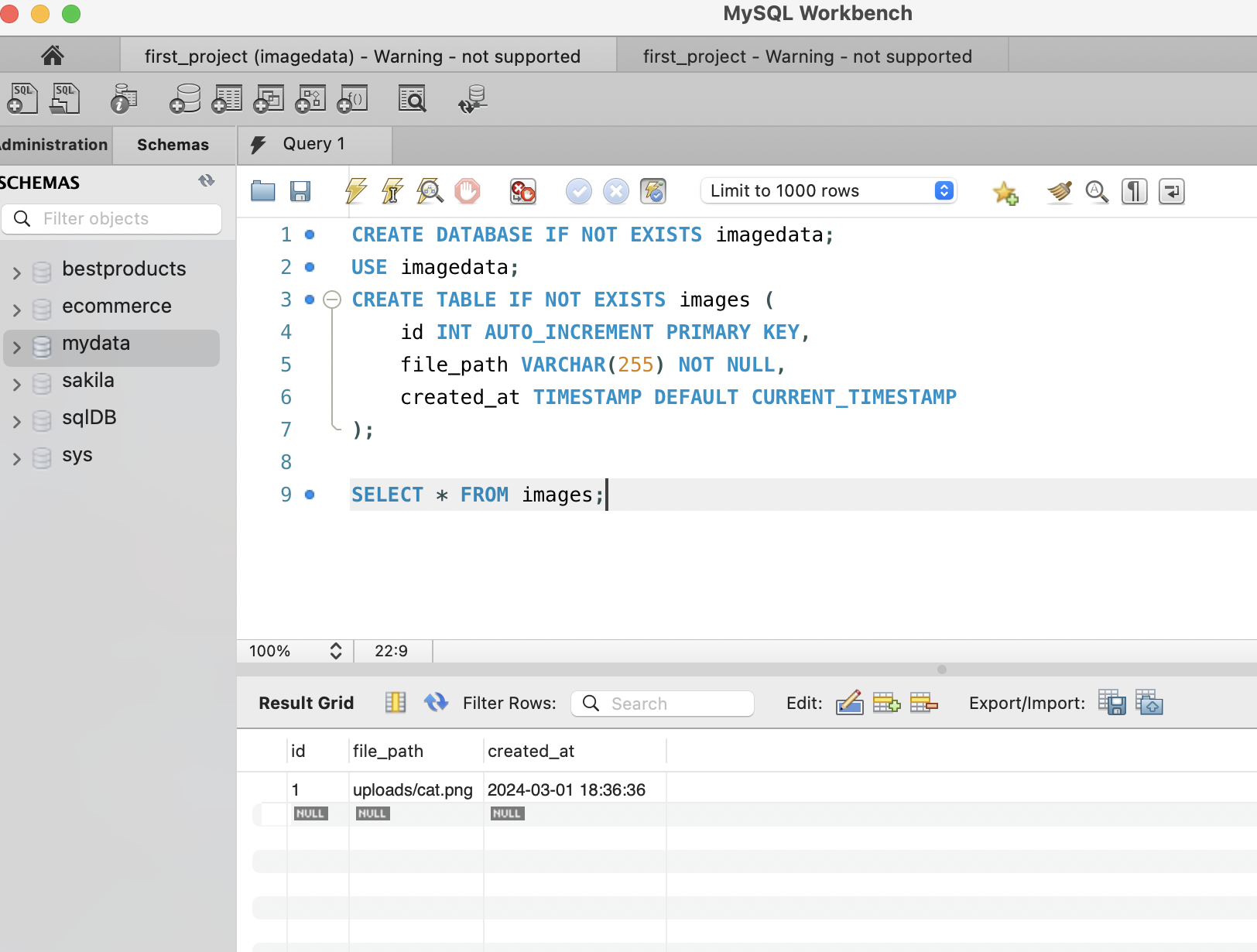Expand the sys schema
This screenshot has width=1257, height=952.
16,458
